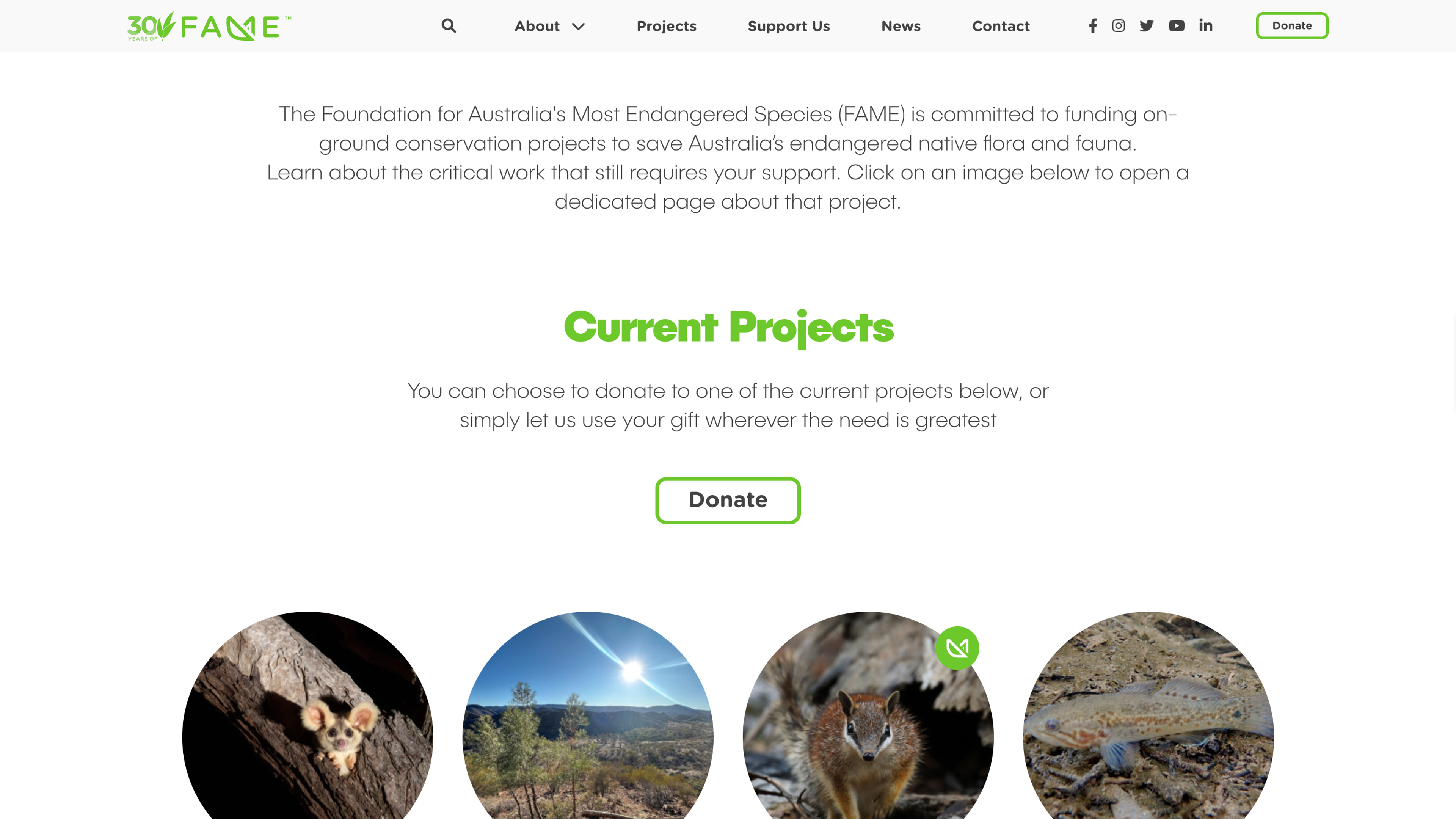This screenshot has height=819, width=1456.
Task: Click the green FAME badge on numbat image
Action: point(957,648)
